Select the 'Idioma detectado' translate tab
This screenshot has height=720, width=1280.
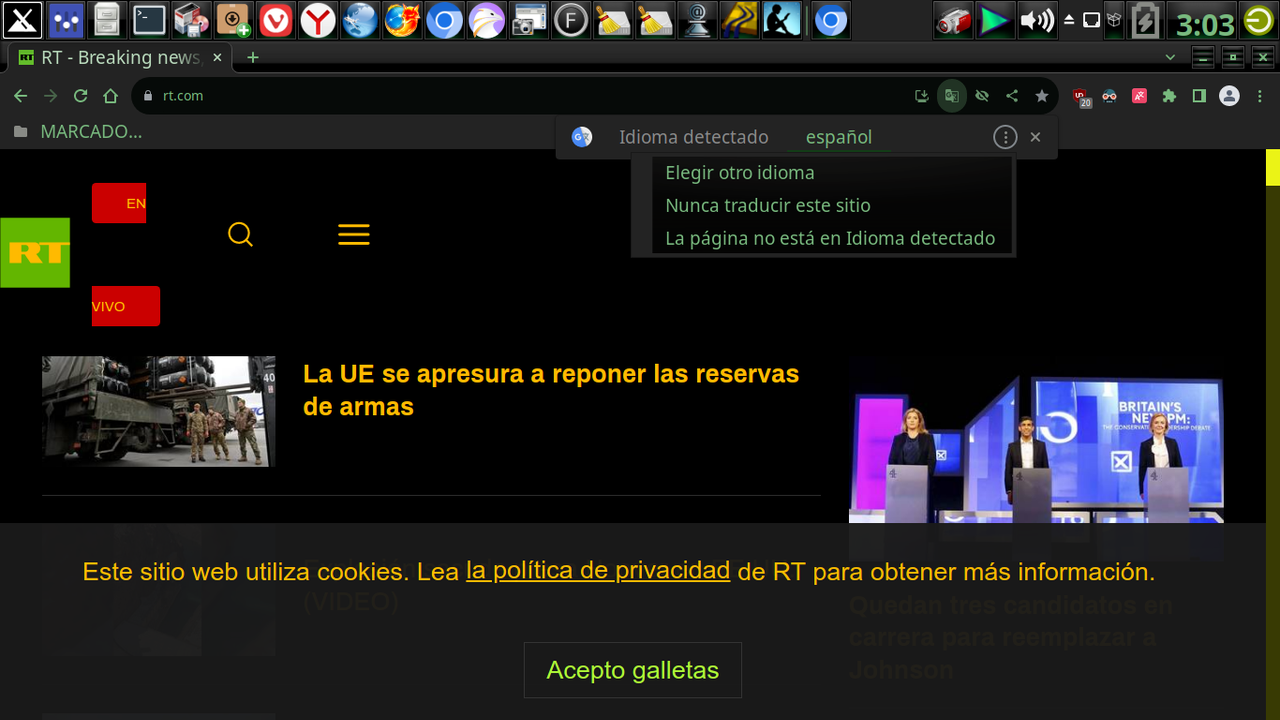click(x=694, y=137)
